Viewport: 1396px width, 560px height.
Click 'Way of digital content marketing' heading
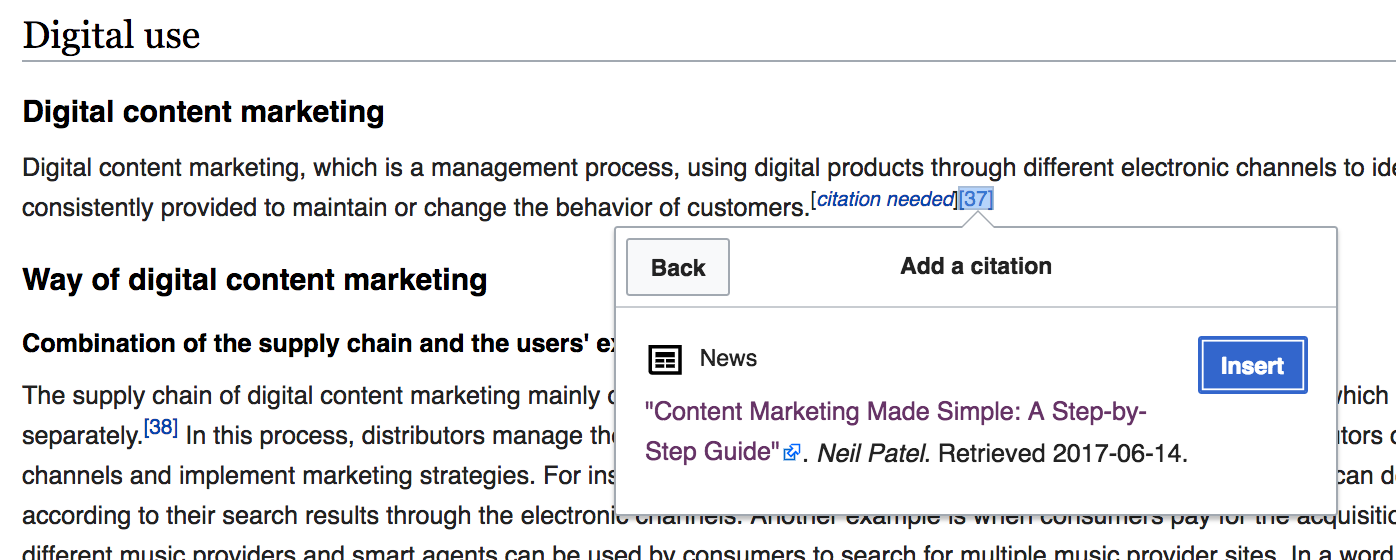point(254,279)
